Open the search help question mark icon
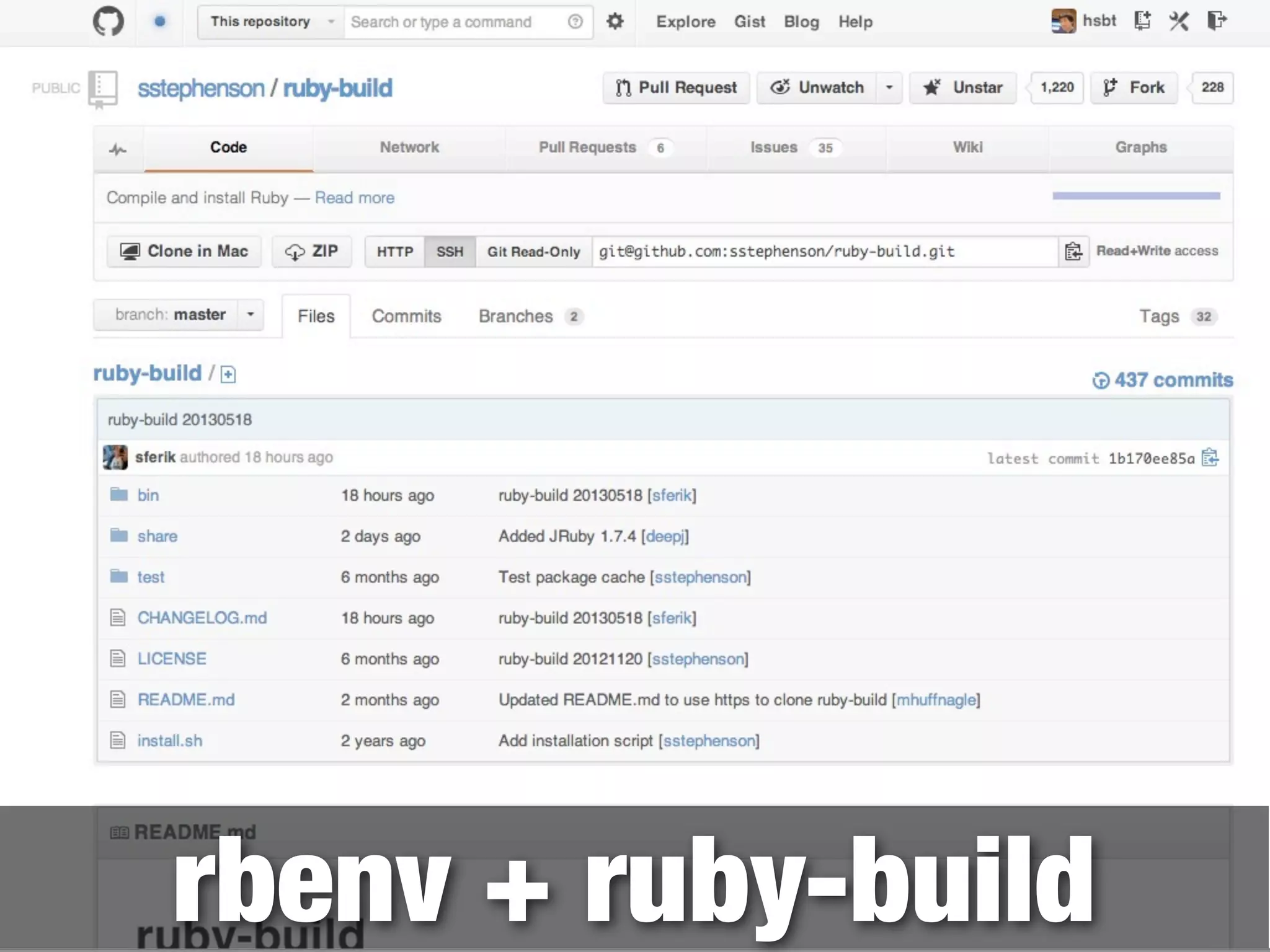The image size is (1270, 952). coord(575,22)
